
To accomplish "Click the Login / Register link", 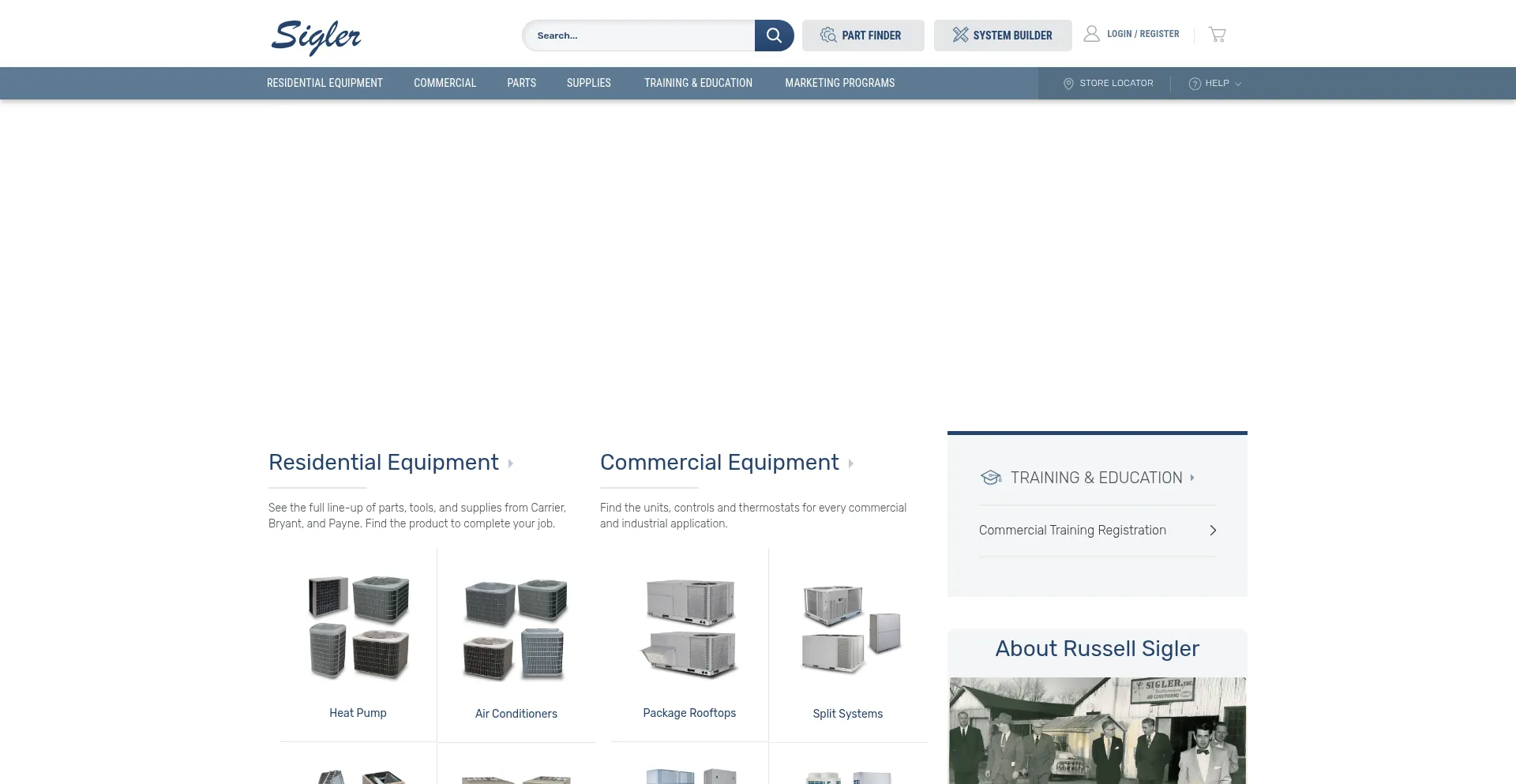I will [x=1143, y=34].
